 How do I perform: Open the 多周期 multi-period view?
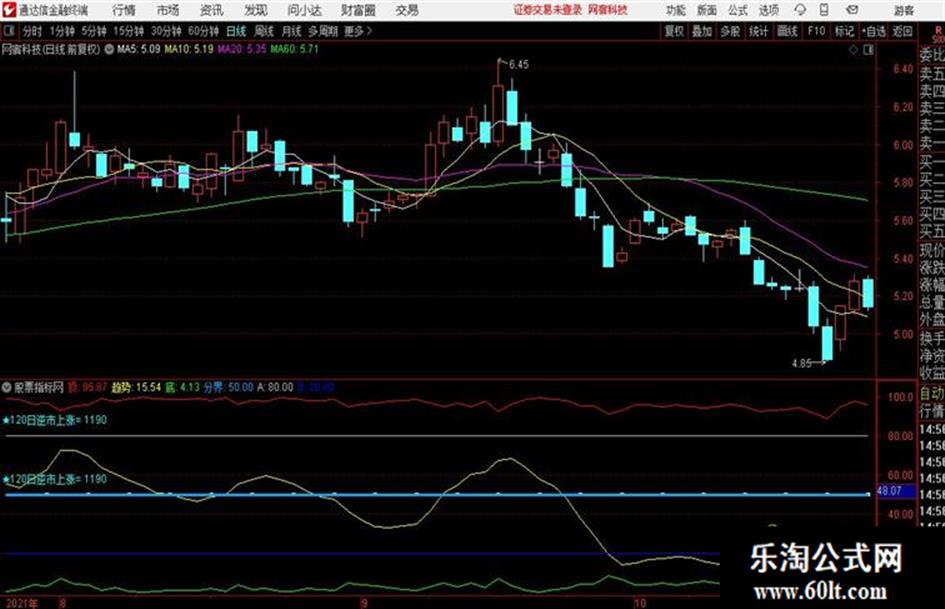click(x=323, y=31)
